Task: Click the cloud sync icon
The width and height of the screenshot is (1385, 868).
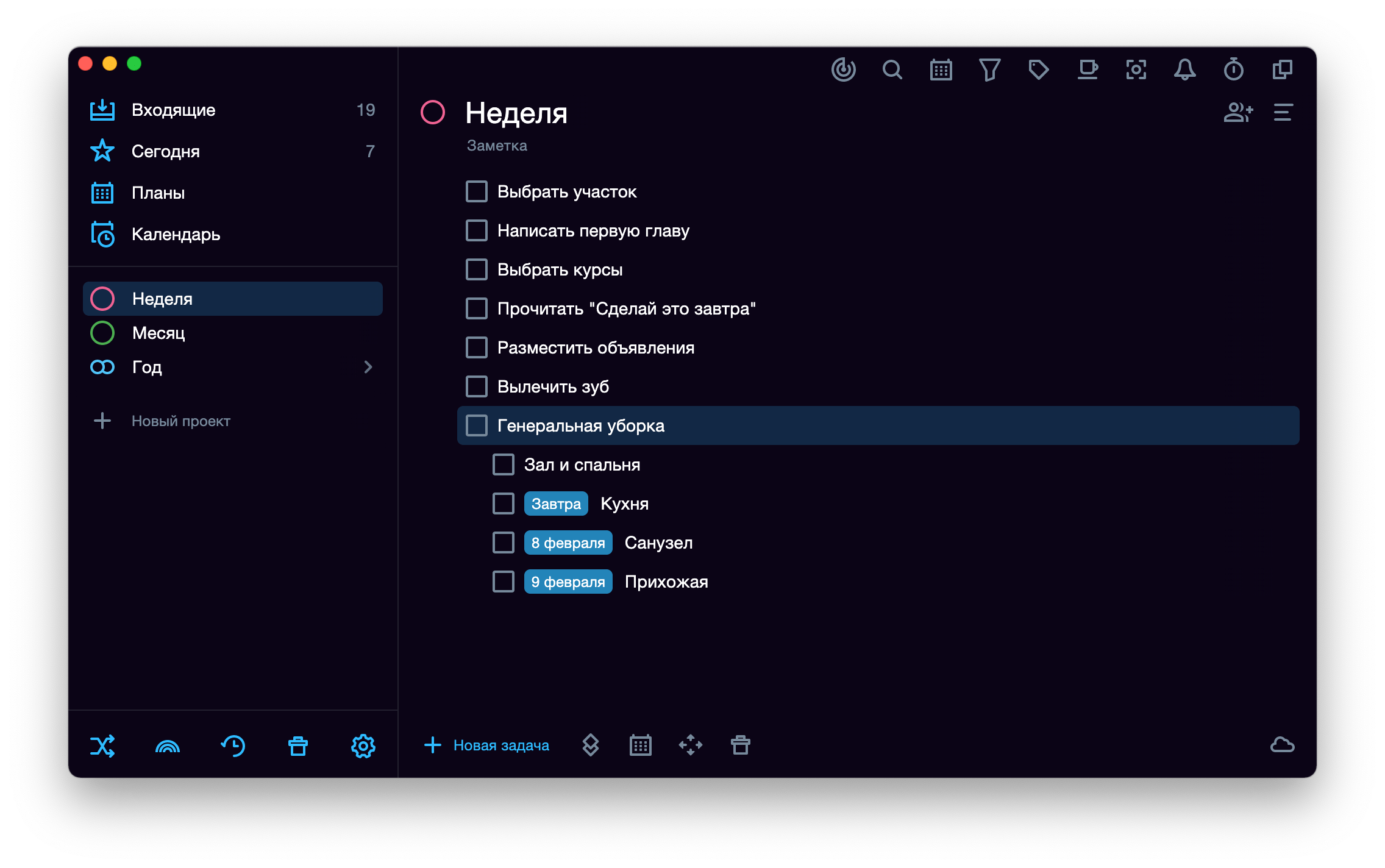Action: [x=1283, y=745]
